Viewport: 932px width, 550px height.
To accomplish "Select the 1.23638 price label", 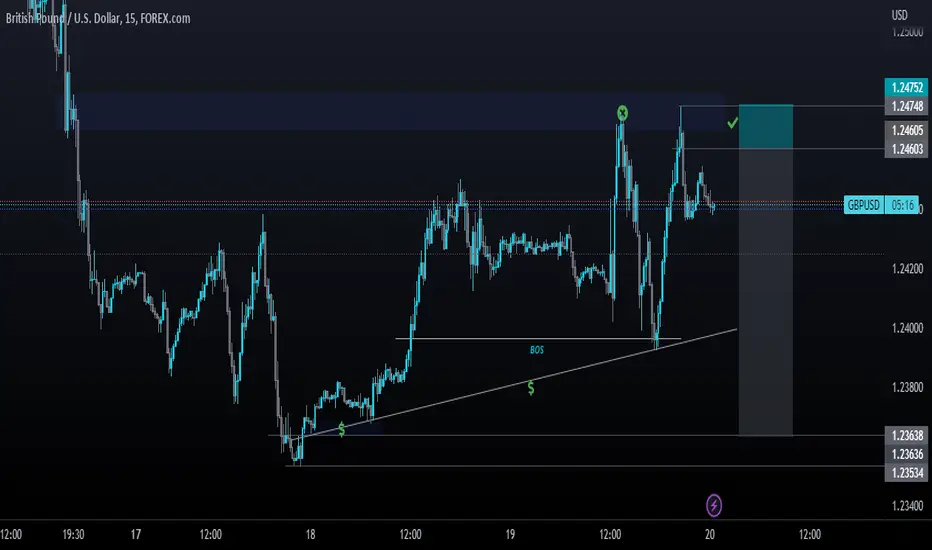I will point(906,435).
